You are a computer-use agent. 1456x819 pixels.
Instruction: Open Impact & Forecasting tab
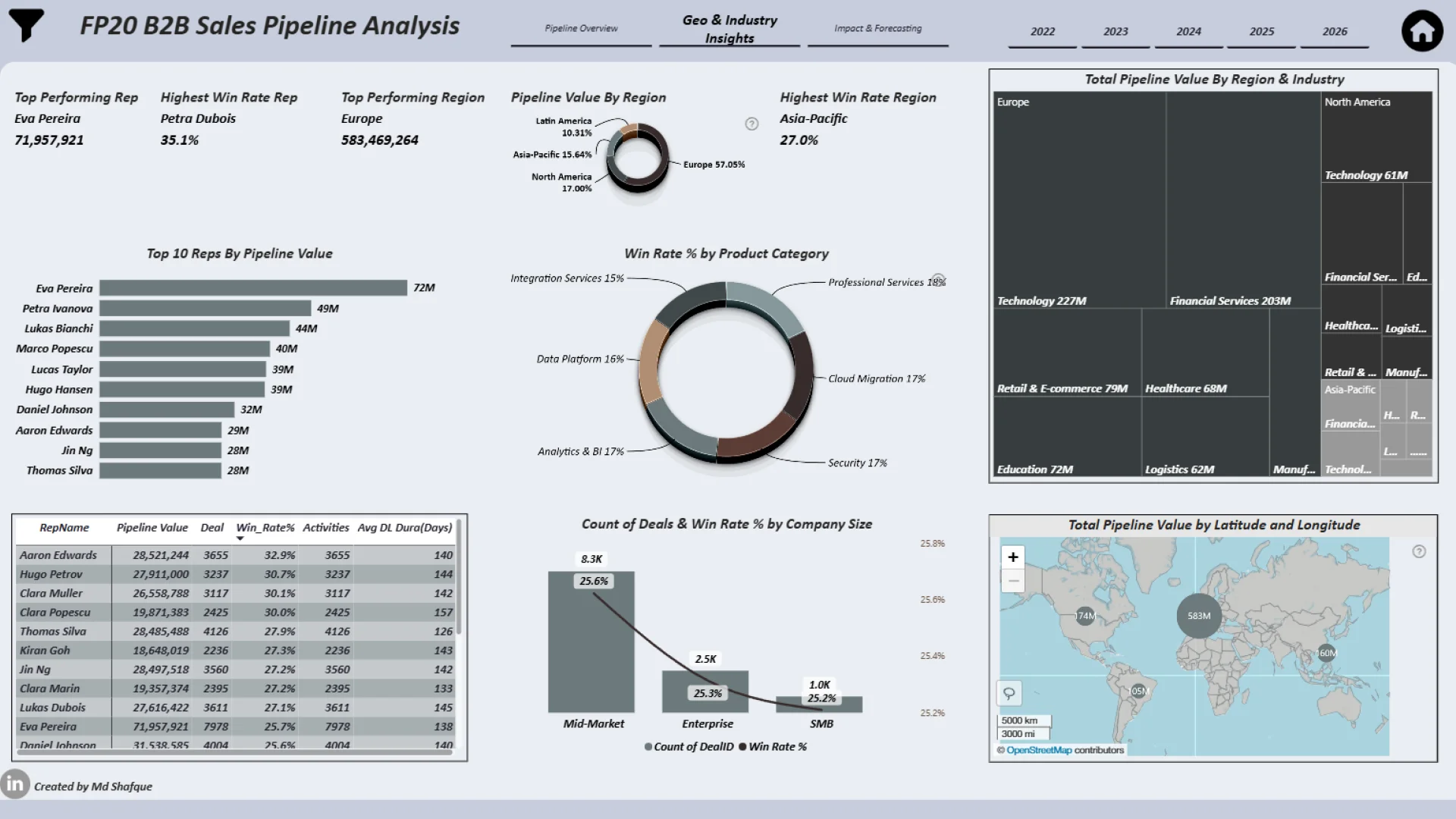point(877,29)
